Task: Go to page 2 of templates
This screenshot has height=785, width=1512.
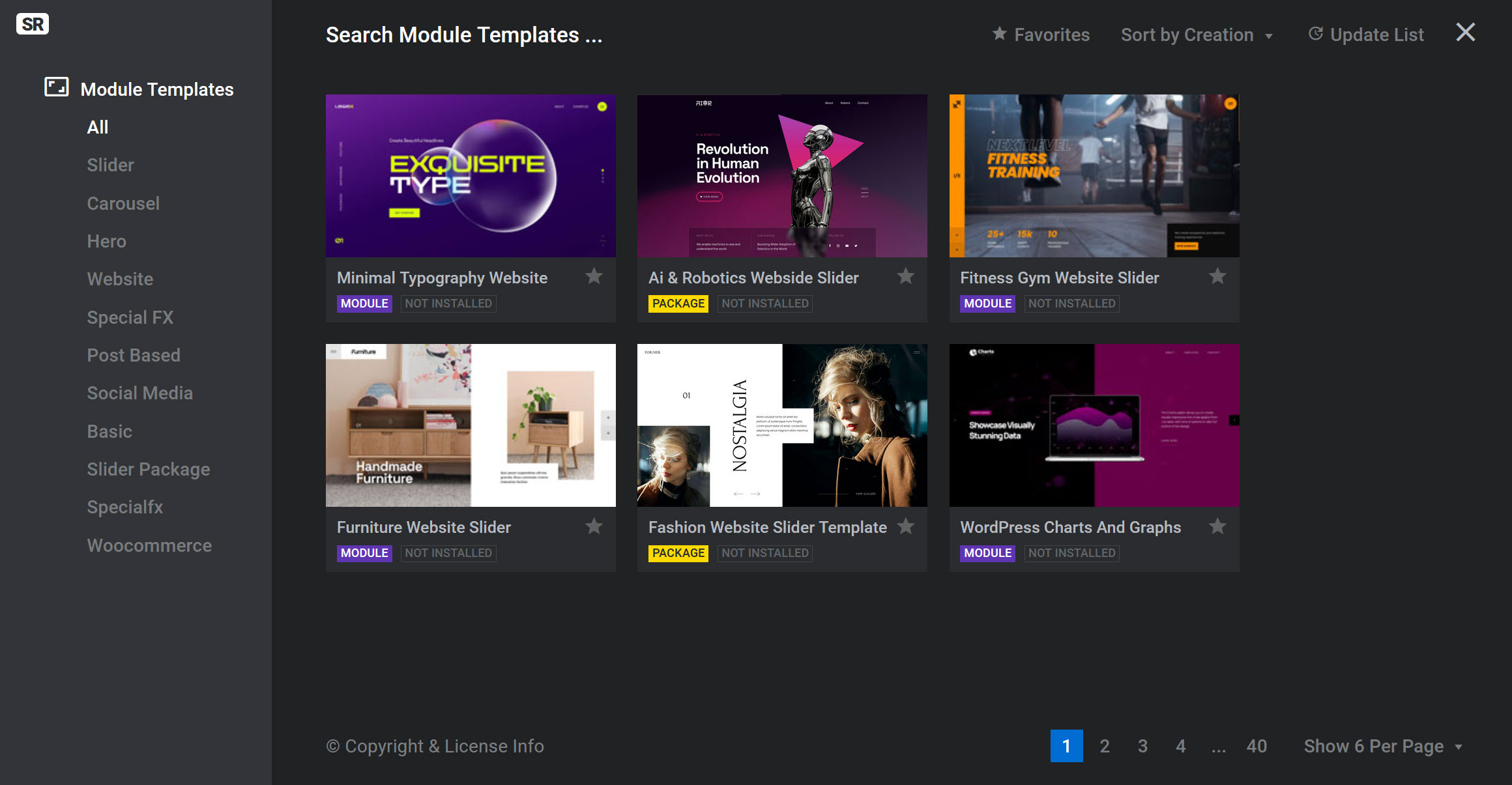Action: point(1105,746)
